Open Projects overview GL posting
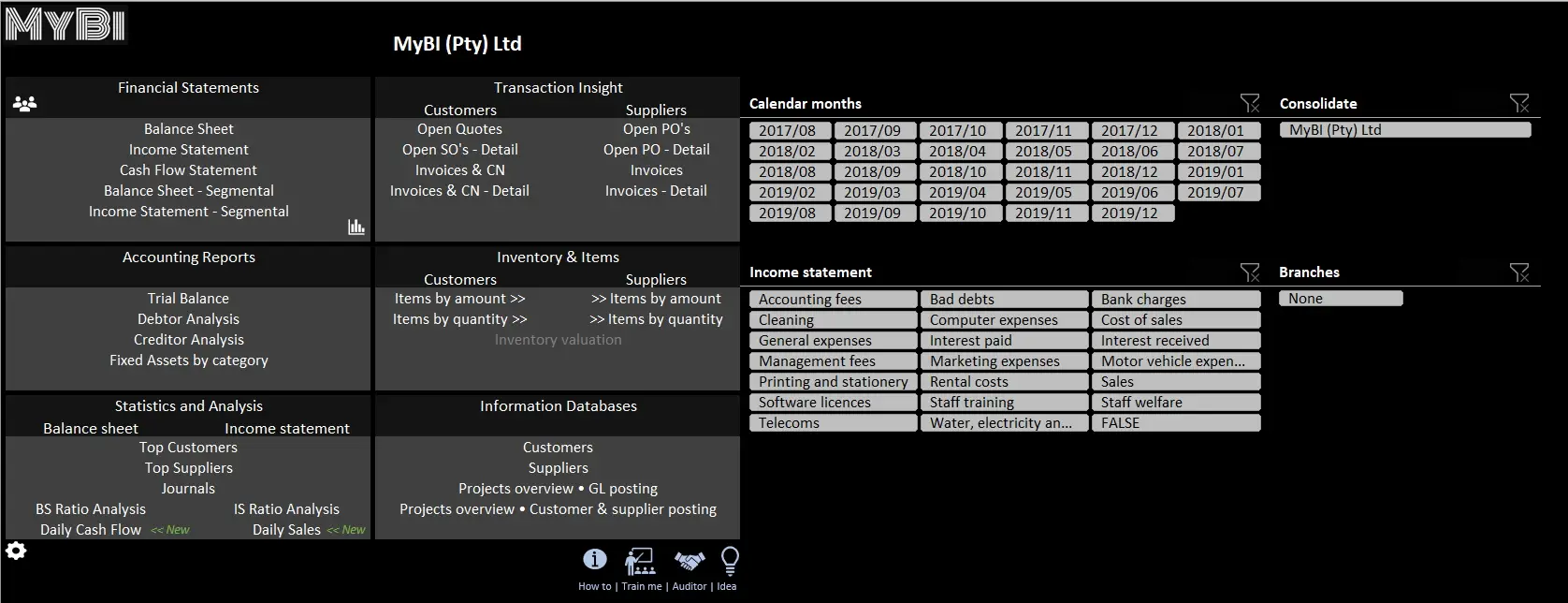Screen dimensions: 1568x603 pos(559,489)
